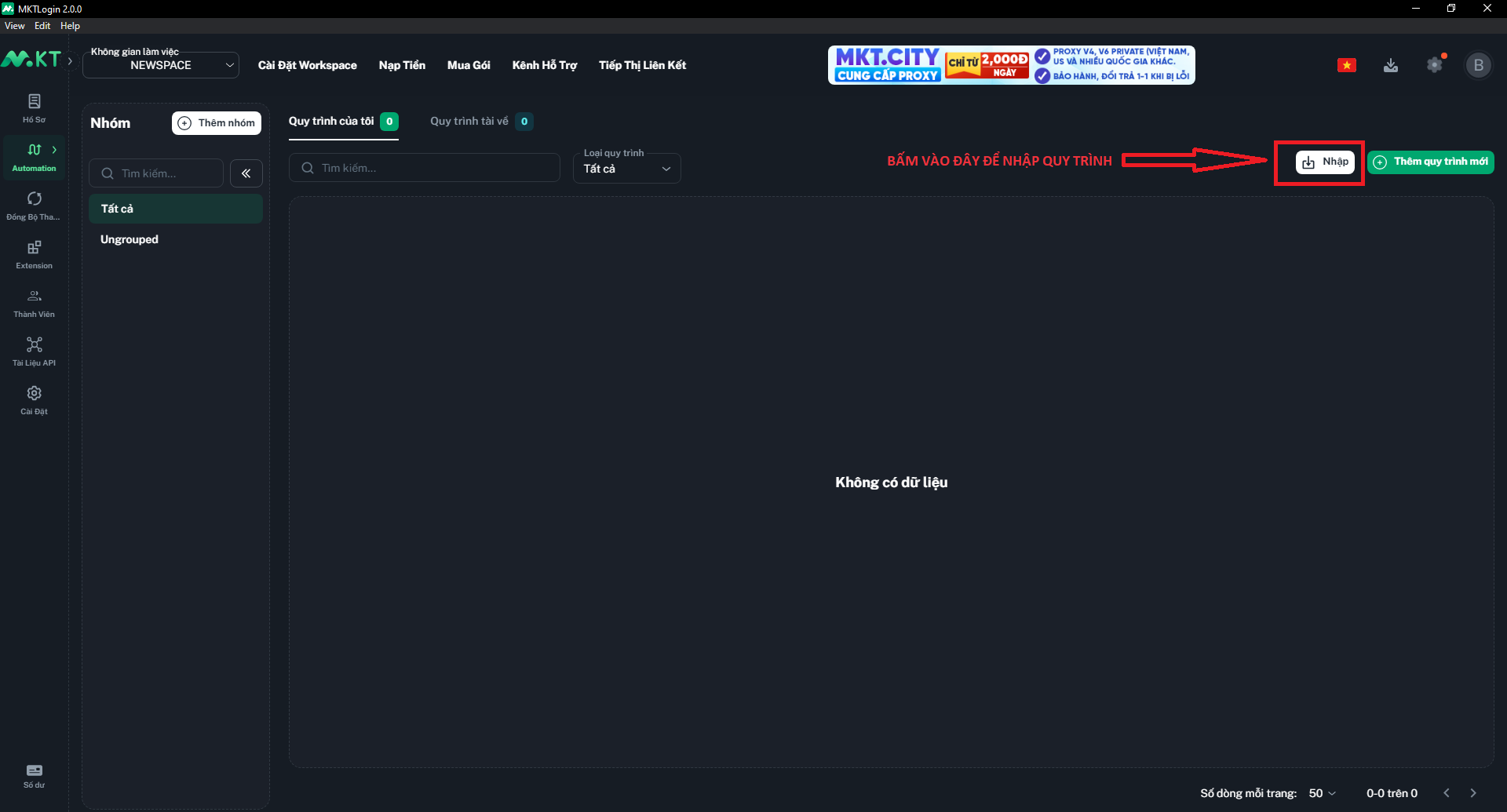The image size is (1507, 812).
Task: Open the settings gear with notification dot
Action: tap(1436, 65)
